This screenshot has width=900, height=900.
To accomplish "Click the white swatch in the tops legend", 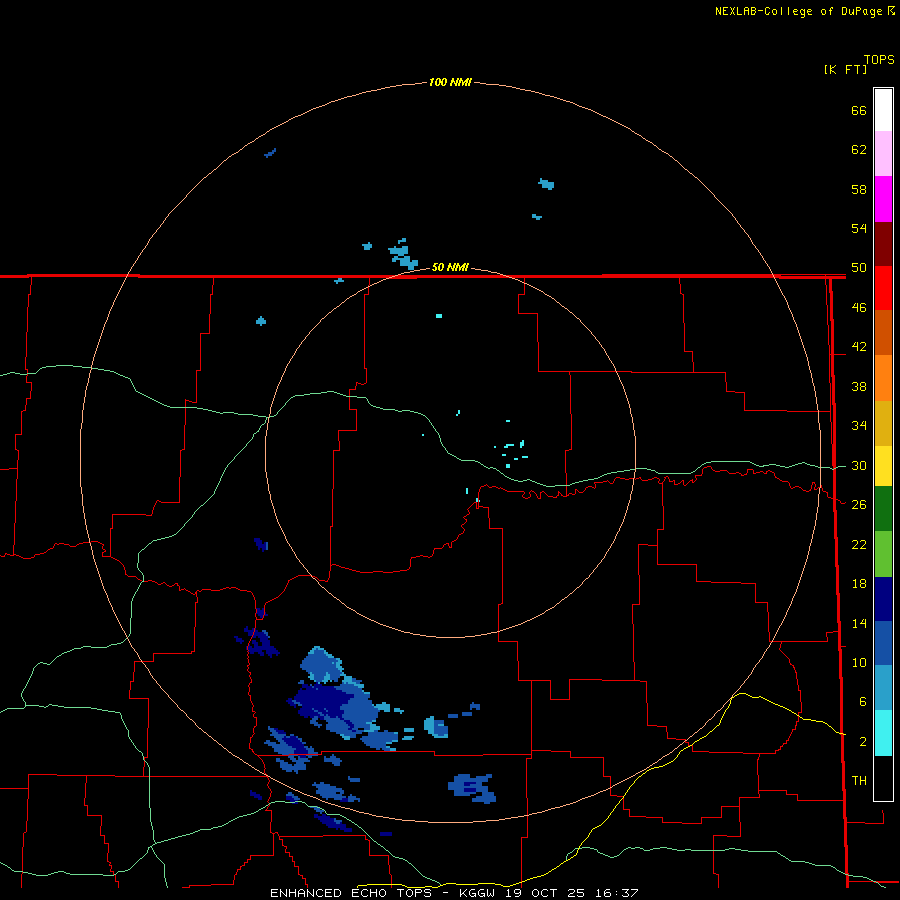I will click(883, 110).
